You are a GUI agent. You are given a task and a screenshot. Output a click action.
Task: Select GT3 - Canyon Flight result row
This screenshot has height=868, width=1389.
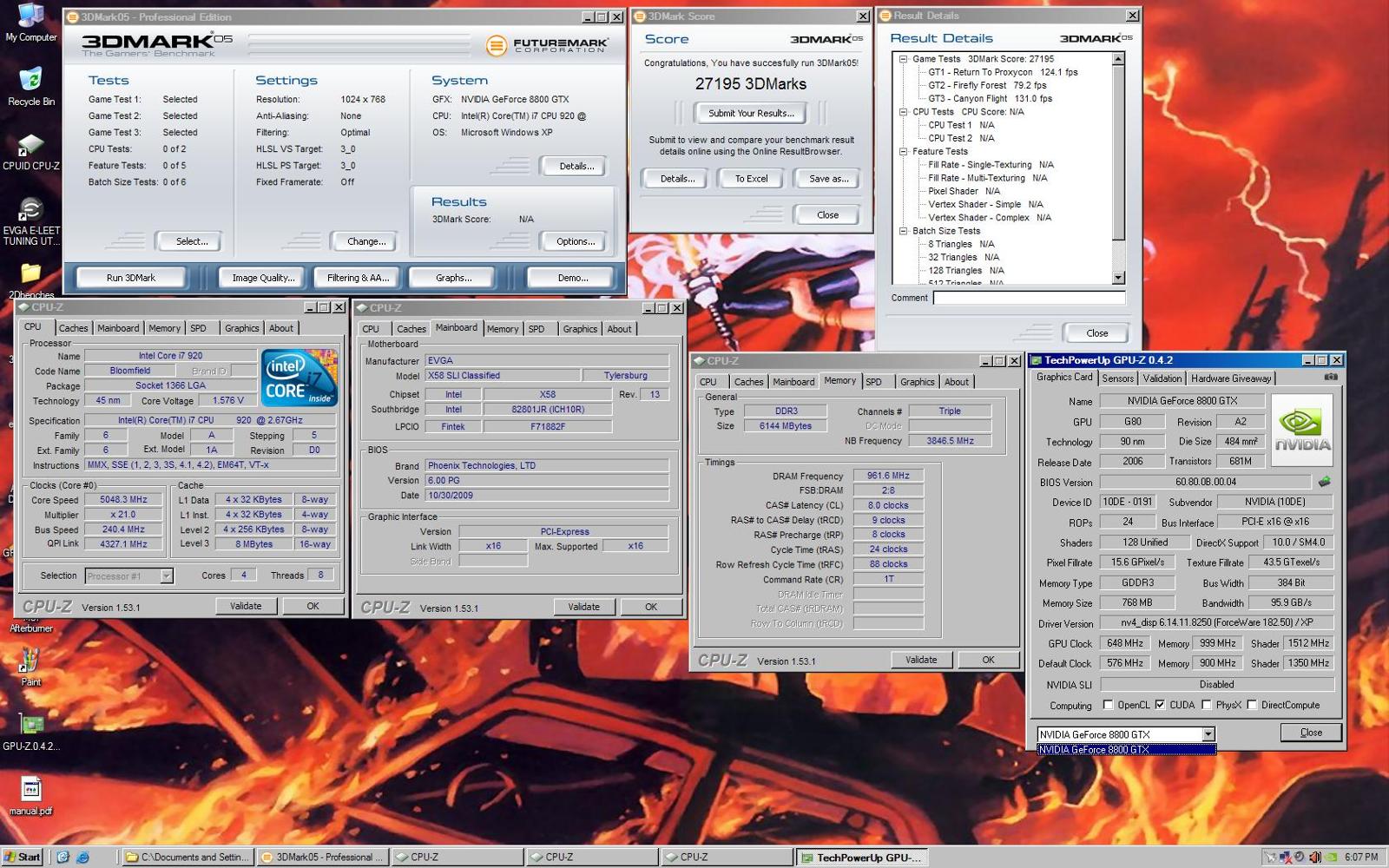coord(990,99)
